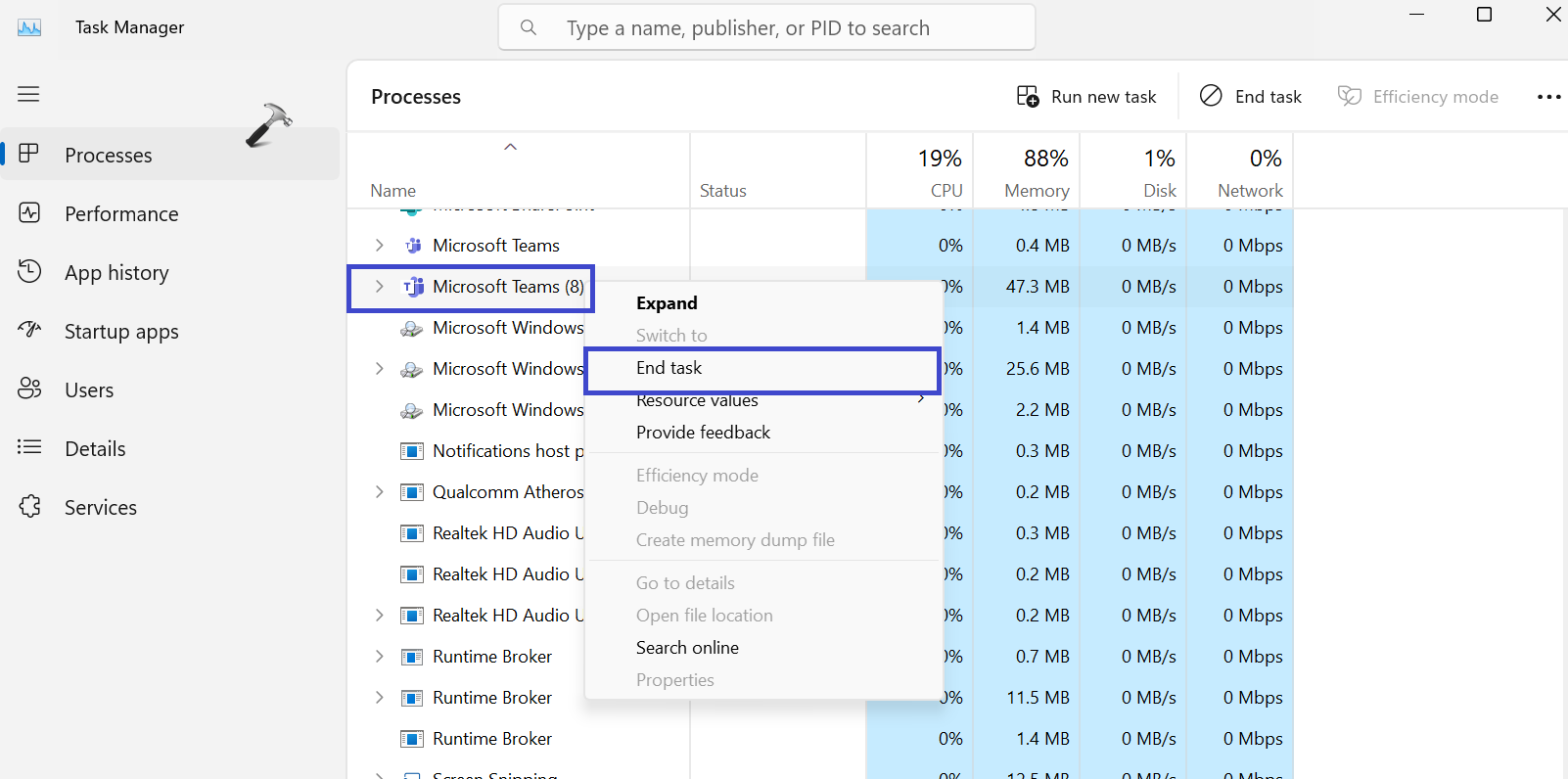This screenshot has height=779, width=1568.
Task: Click the three-dots more options button
Action: (x=1548, y=97)
